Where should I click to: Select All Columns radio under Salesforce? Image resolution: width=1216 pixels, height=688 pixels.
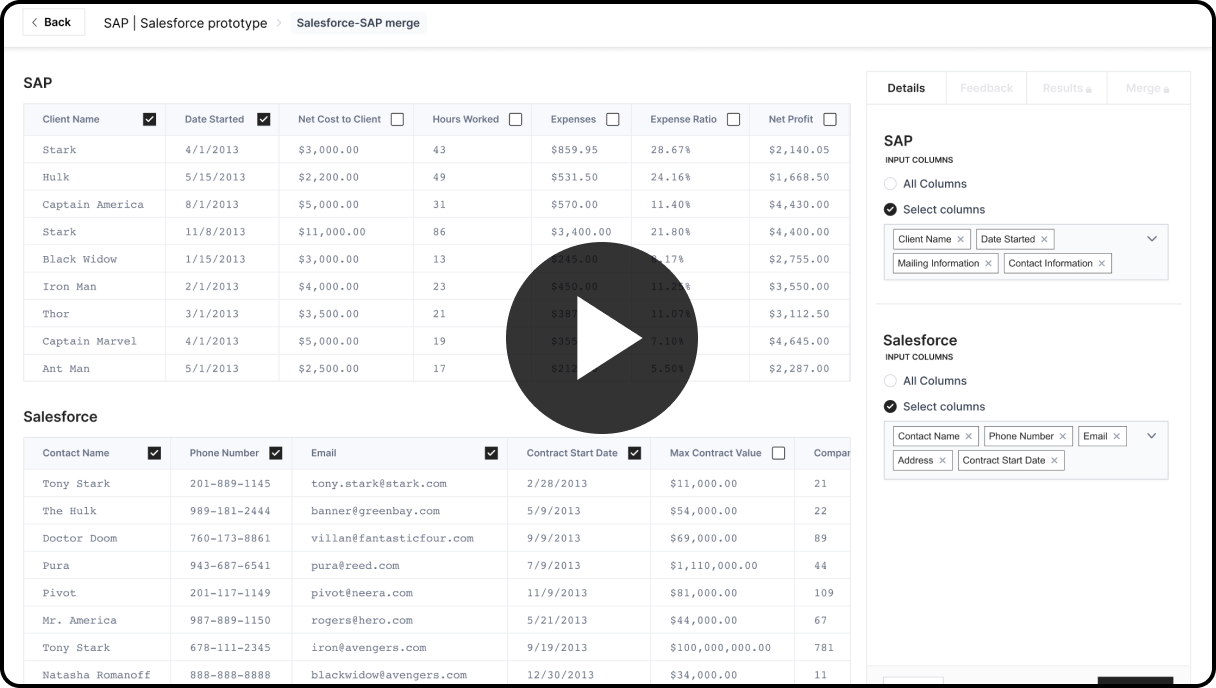890,381
